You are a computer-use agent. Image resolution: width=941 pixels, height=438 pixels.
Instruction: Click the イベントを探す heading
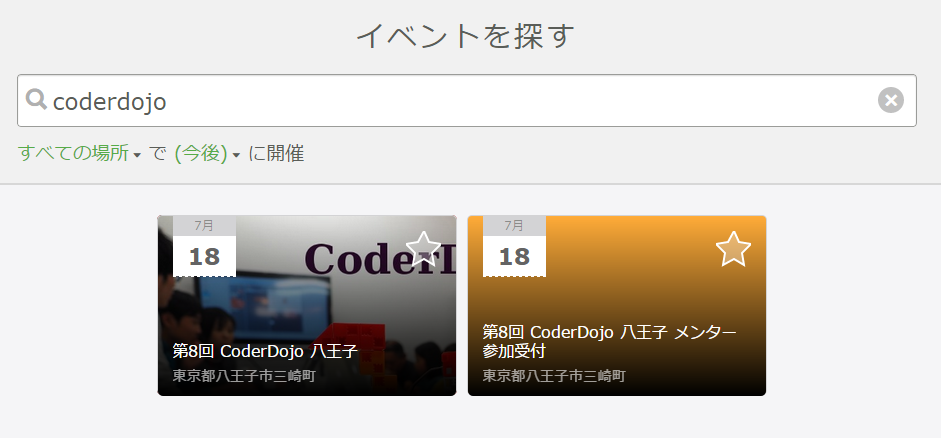point(466,35)
